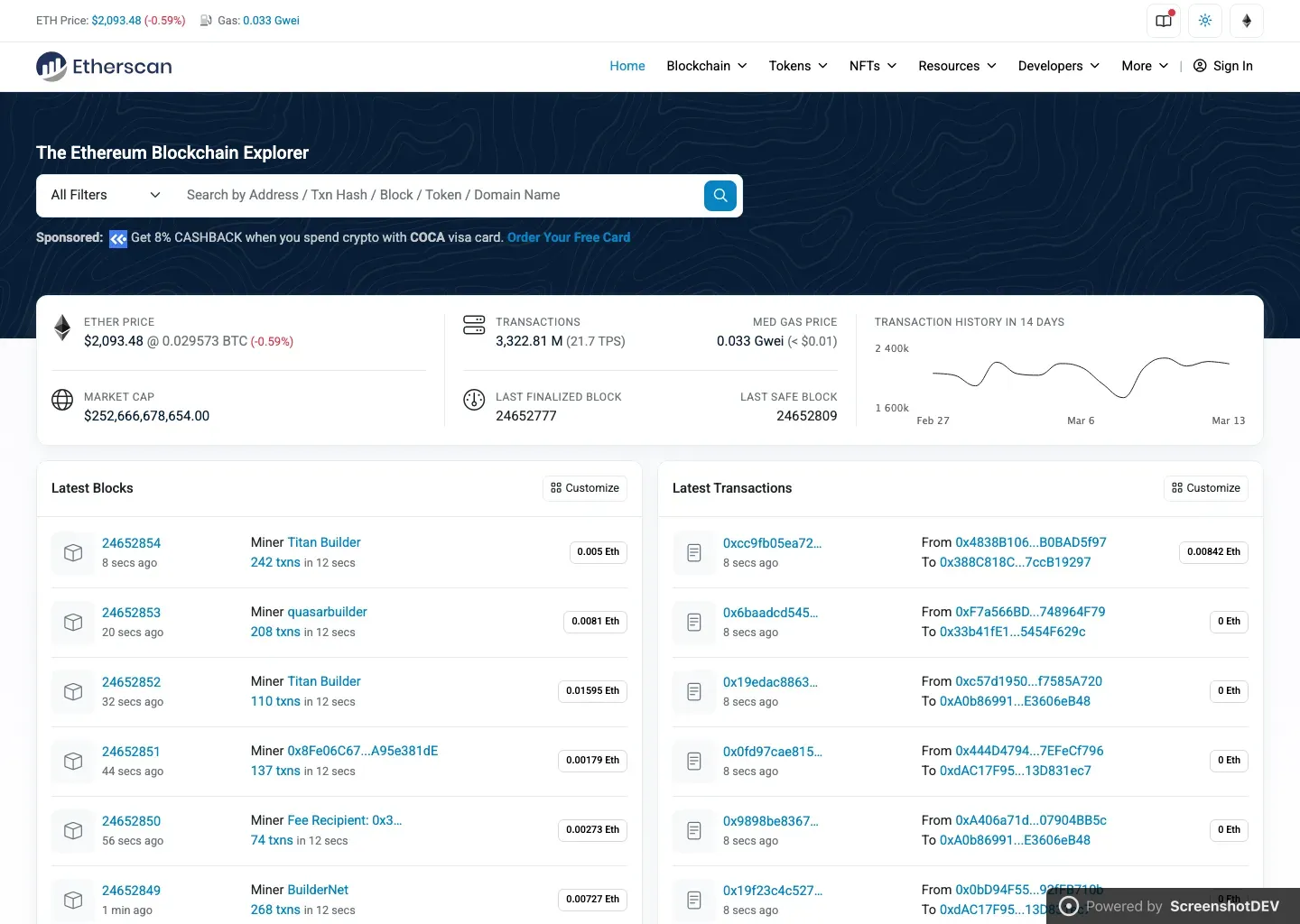Customize the Latest Blocks panel
The image size is (1300, 924).
point(585,488)
